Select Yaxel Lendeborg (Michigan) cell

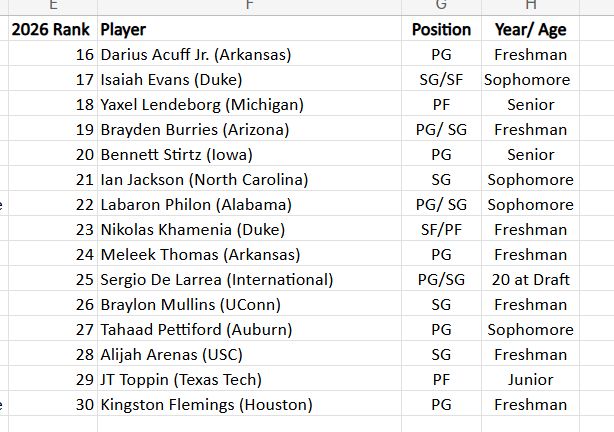tap(249, 104)
